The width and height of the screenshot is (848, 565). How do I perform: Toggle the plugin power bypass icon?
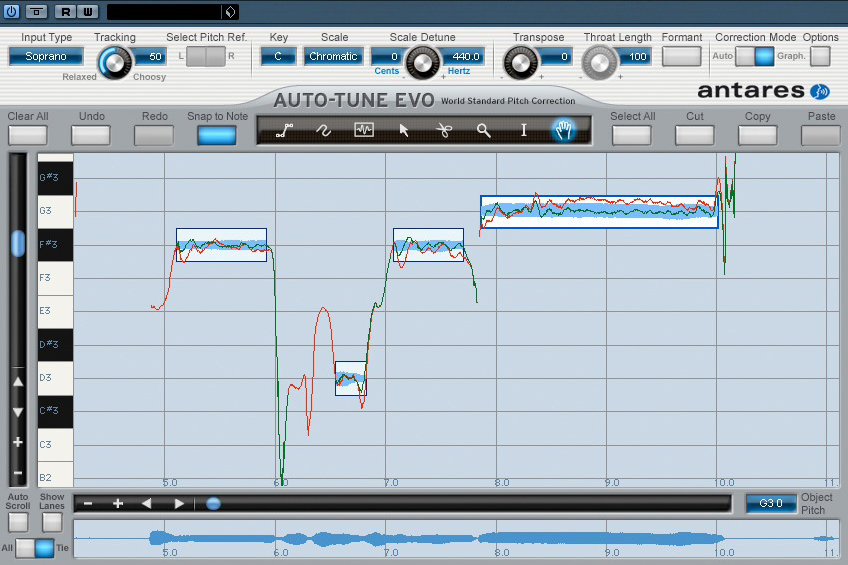coord(11,11)
